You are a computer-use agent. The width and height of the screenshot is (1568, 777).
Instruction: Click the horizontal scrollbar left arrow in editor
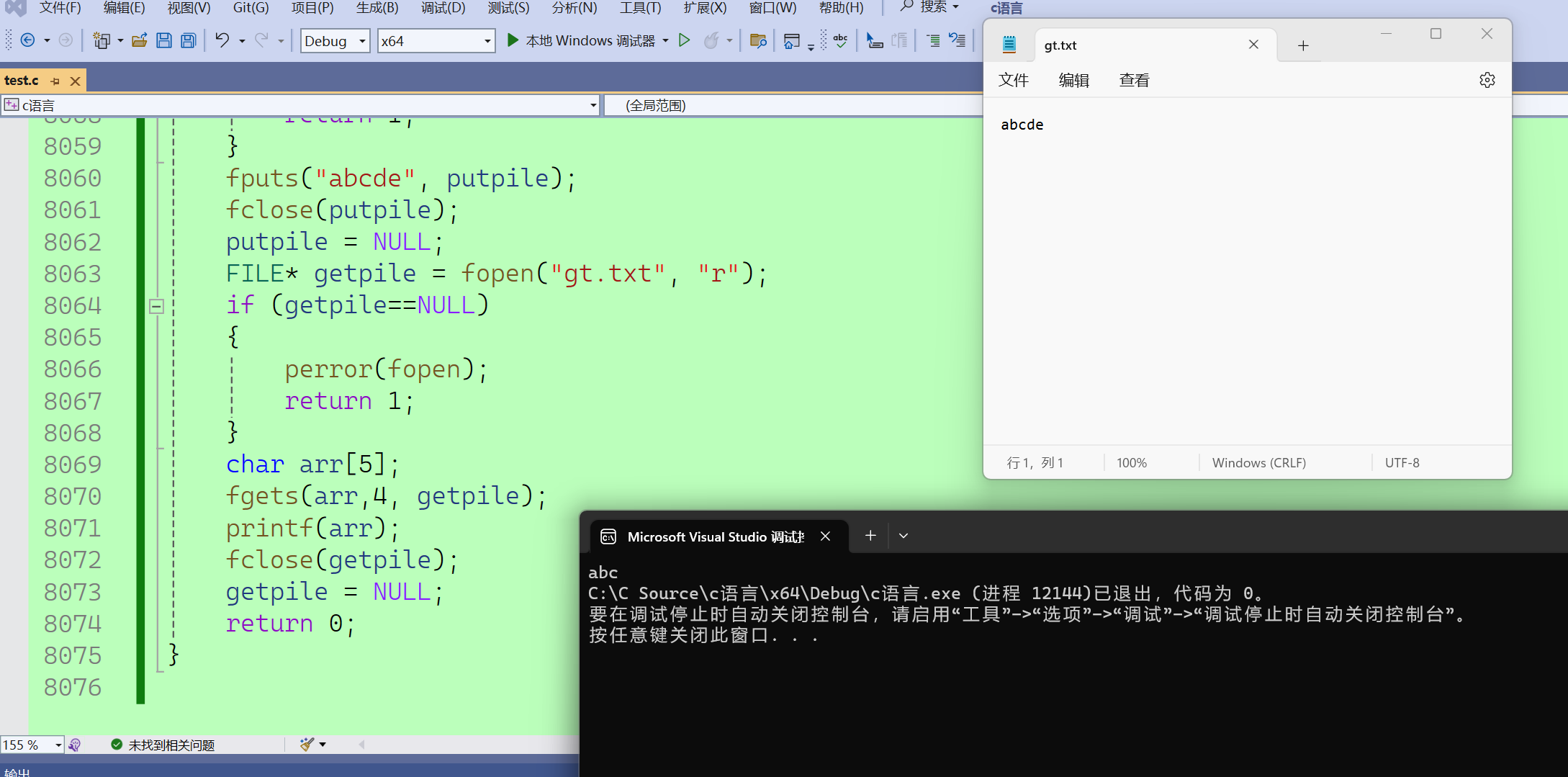pos(361,745)
